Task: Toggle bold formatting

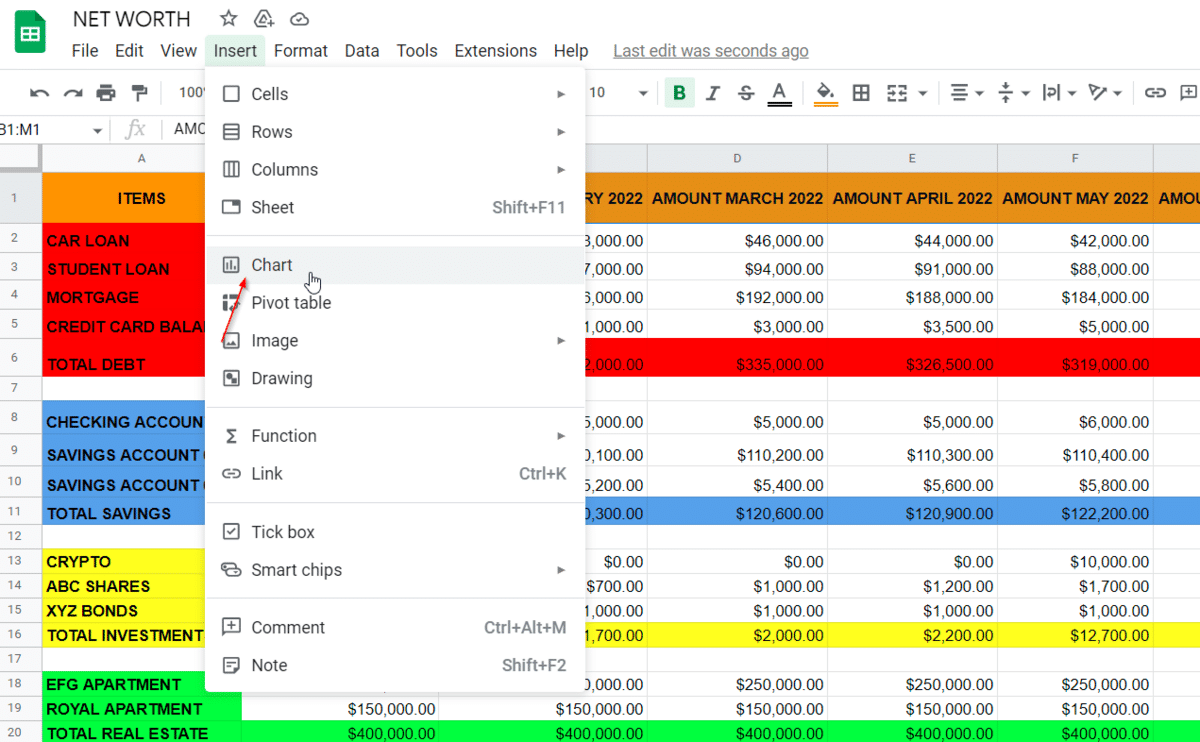Action: click(680, 93)
